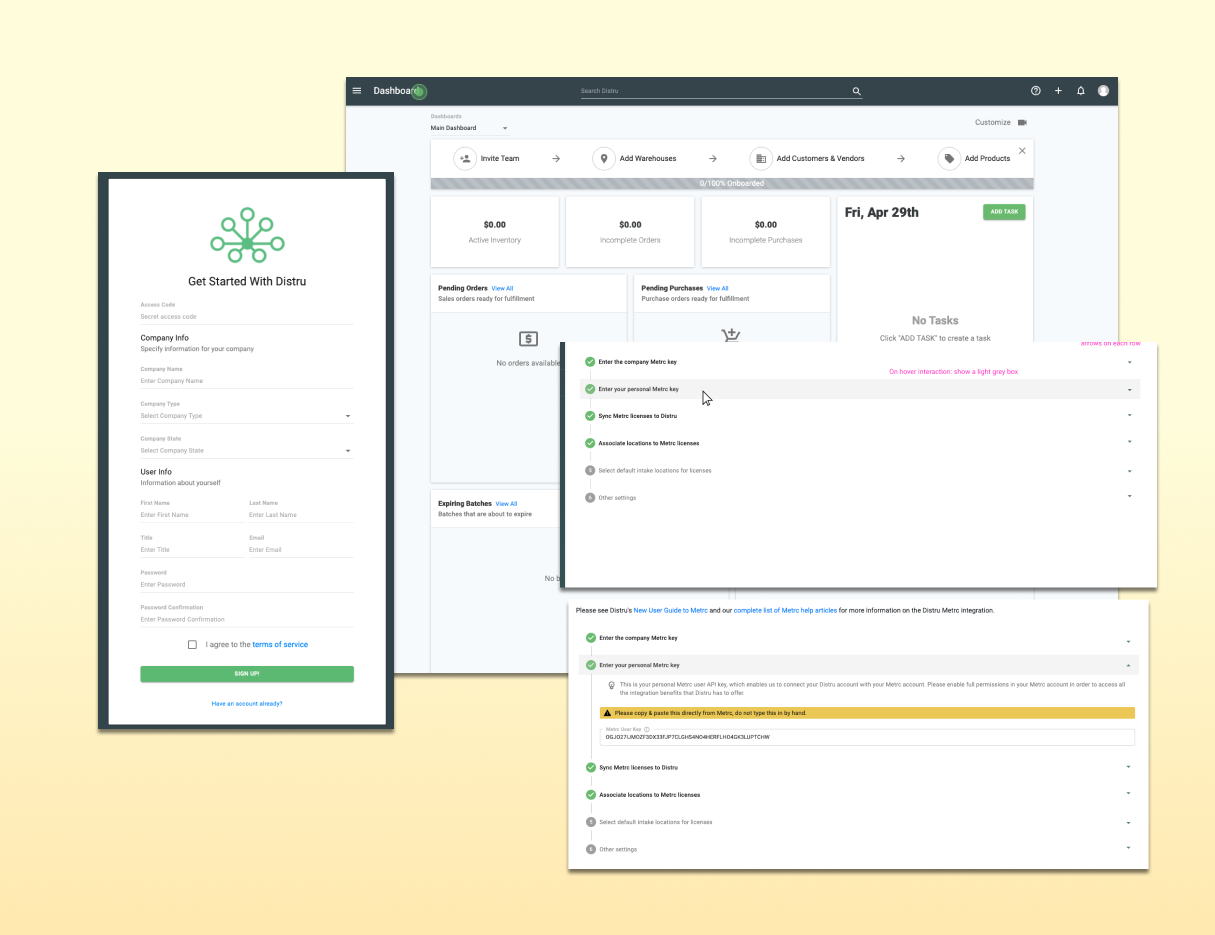Open the help question mark icon
Viewport: 1215px width, 935px height.
click(x=1036, y=91)
